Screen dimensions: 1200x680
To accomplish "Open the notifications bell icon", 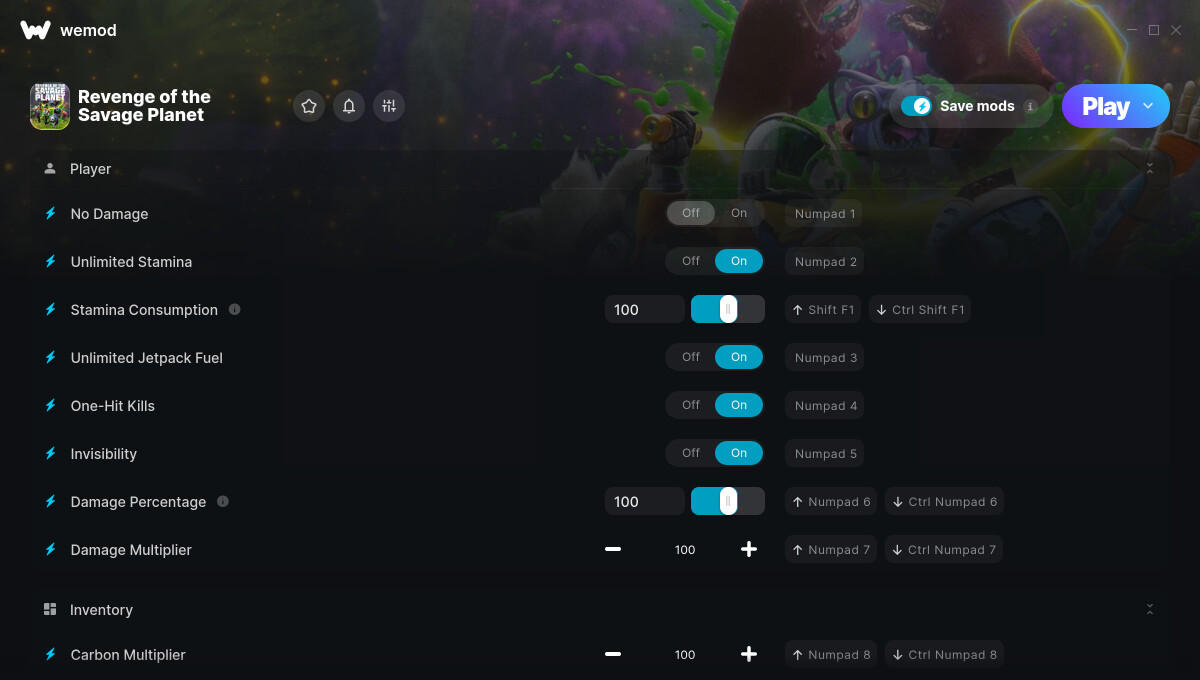I will point(349,106).
